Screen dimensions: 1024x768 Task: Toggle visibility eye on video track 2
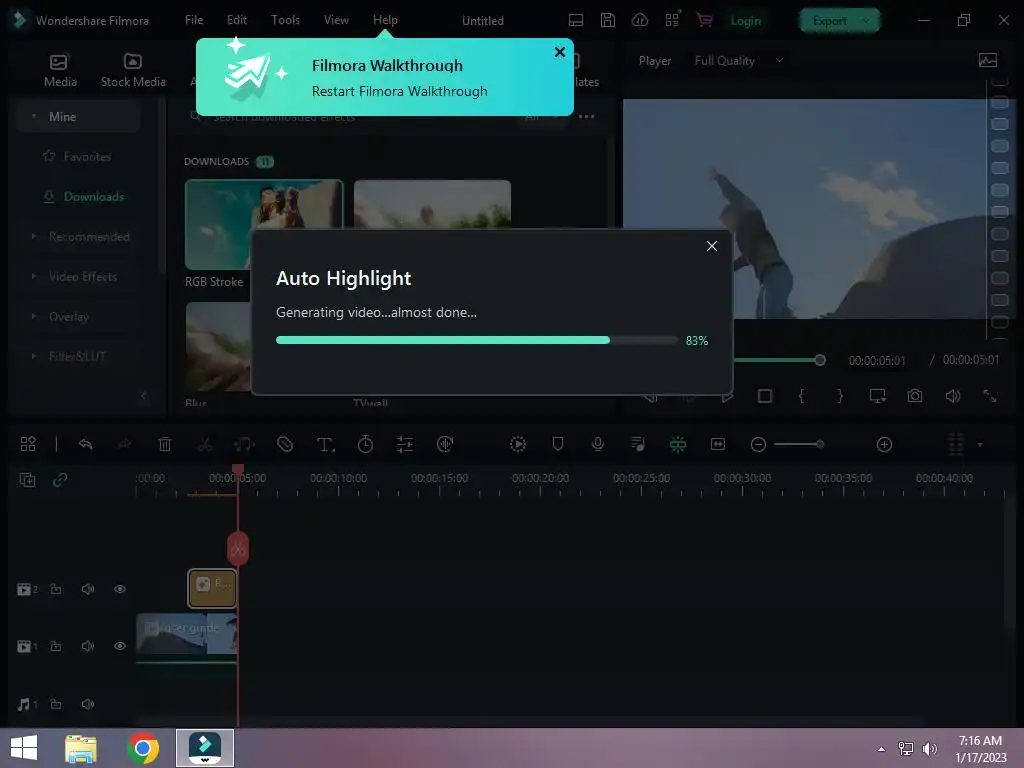click(x=120, y=589)
